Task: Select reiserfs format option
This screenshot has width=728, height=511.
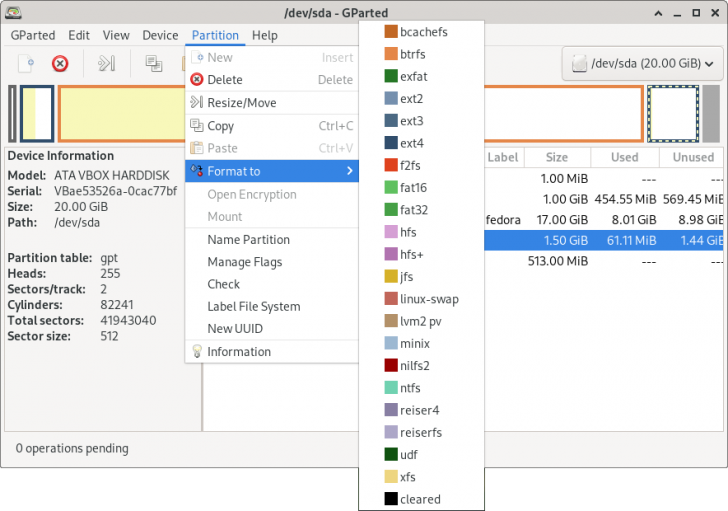Action: 422,433
